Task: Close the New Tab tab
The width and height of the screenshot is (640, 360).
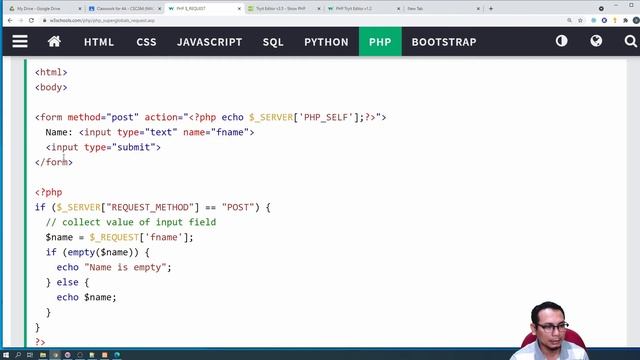Action: 478,9
